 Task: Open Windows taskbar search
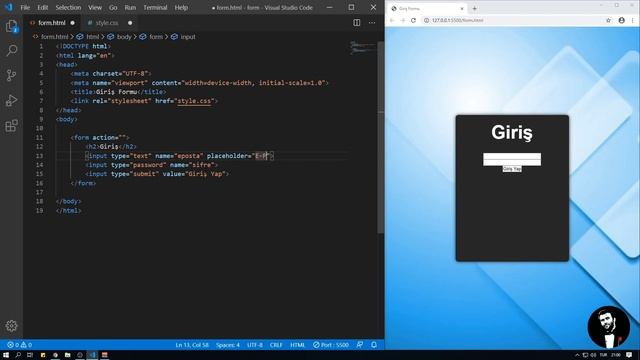[18, 355]
